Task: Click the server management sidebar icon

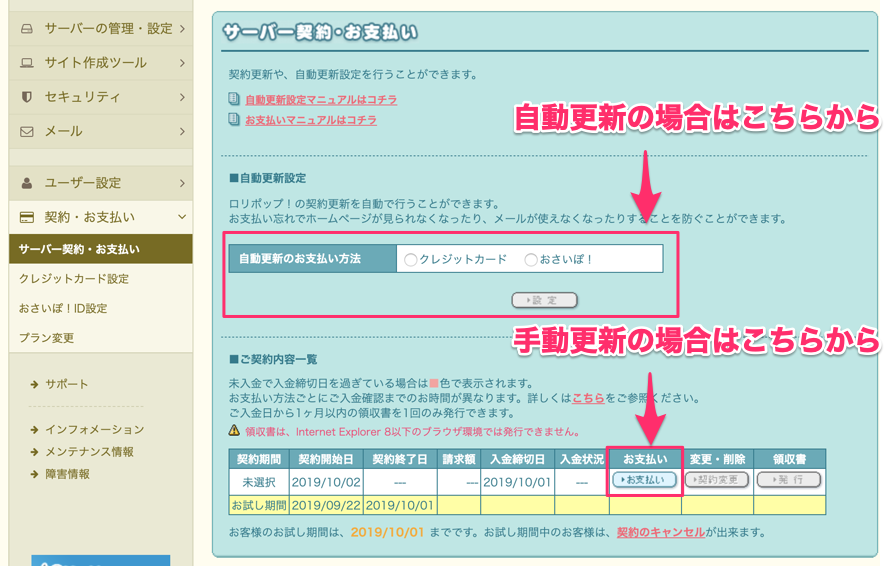Action: coord(27,29)
